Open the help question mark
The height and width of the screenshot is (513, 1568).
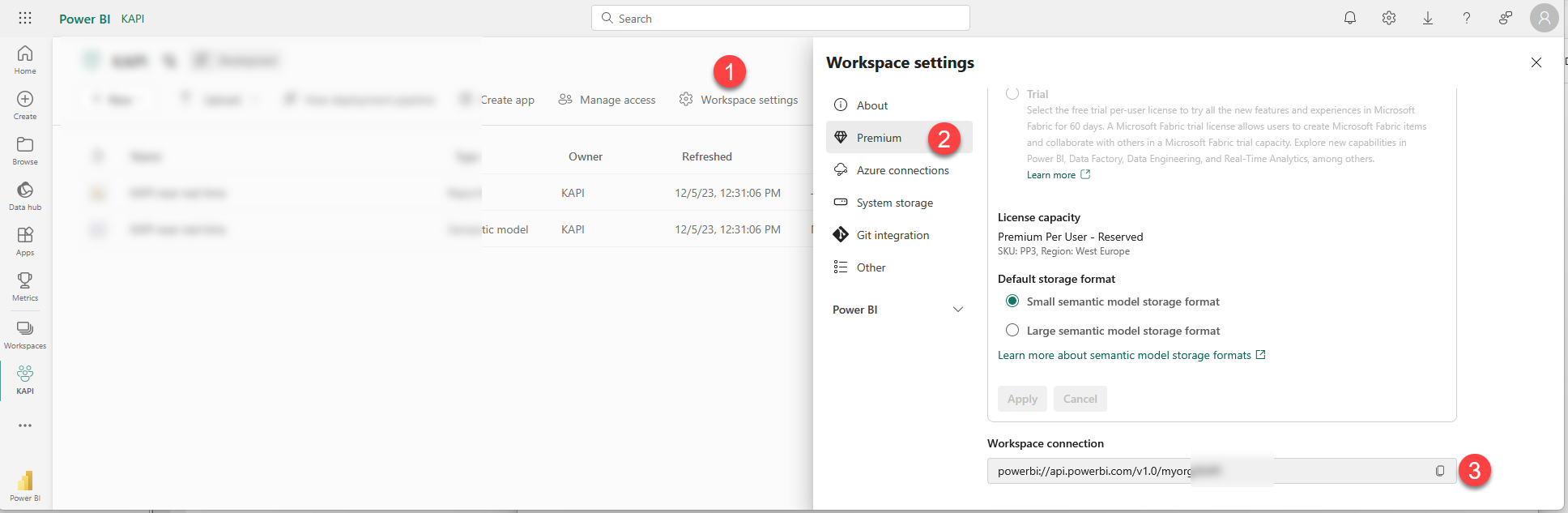pos(1467,18)
